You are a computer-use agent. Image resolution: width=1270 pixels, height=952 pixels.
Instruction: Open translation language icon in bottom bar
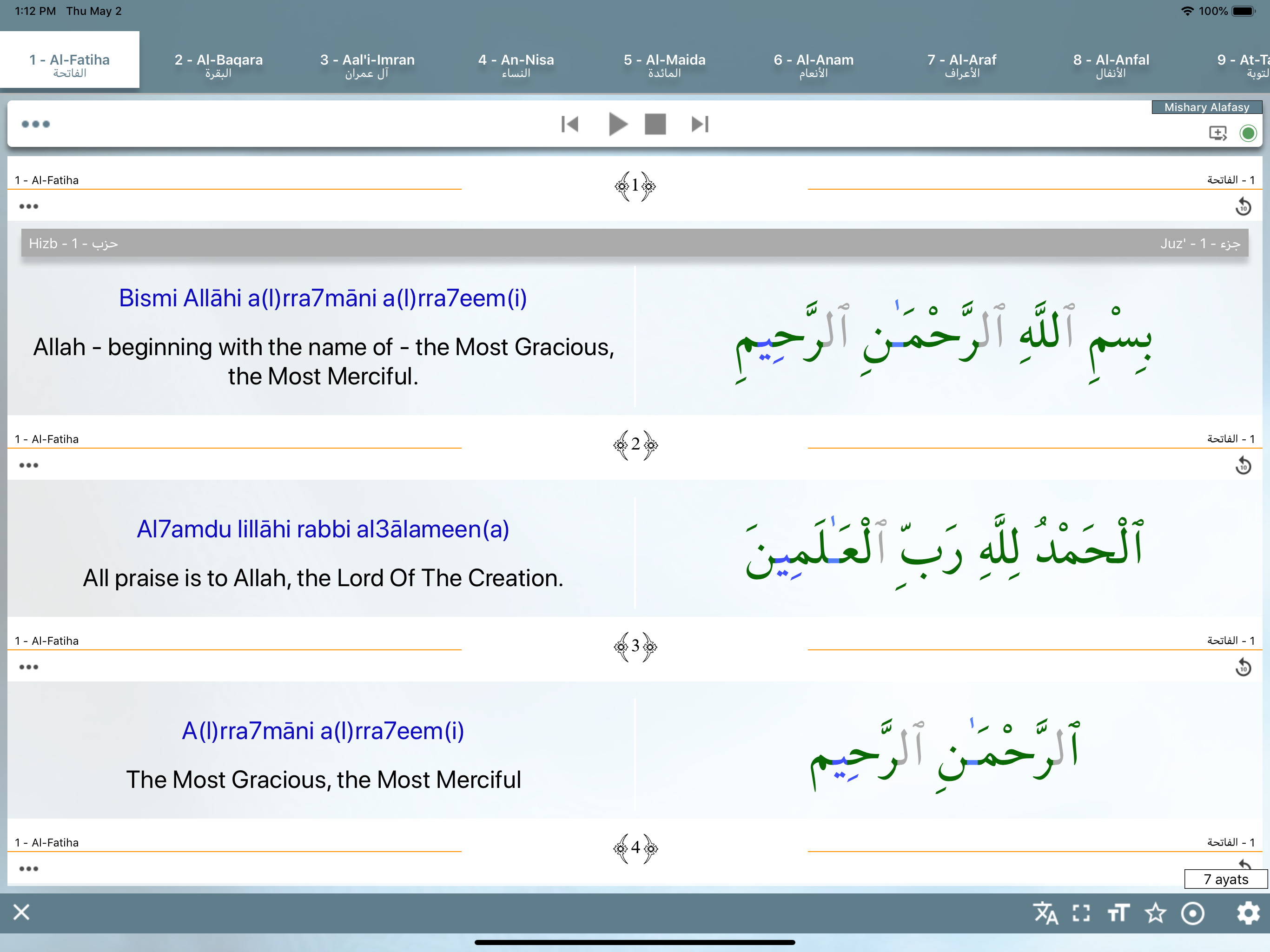pos(1045,913)
